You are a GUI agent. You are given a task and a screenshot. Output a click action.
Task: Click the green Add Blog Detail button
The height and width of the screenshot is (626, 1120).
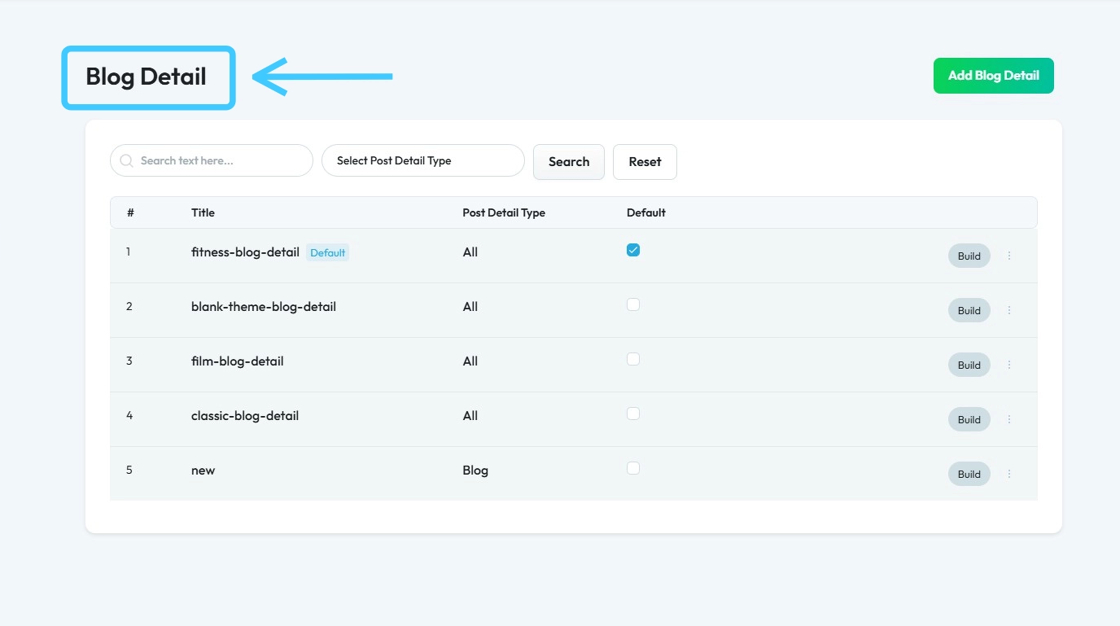pyautogui.click(x=993, y=76)
